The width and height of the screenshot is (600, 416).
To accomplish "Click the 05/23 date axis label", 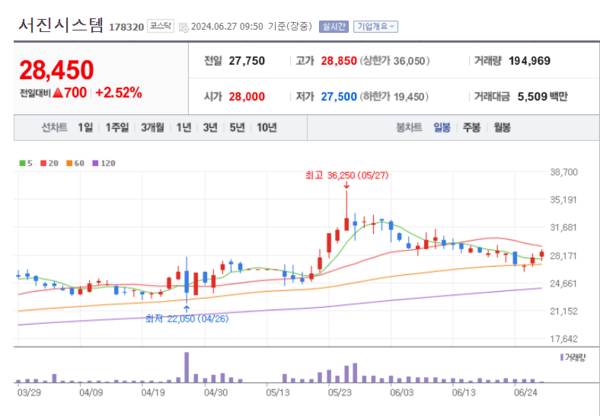I will (340, 392).
